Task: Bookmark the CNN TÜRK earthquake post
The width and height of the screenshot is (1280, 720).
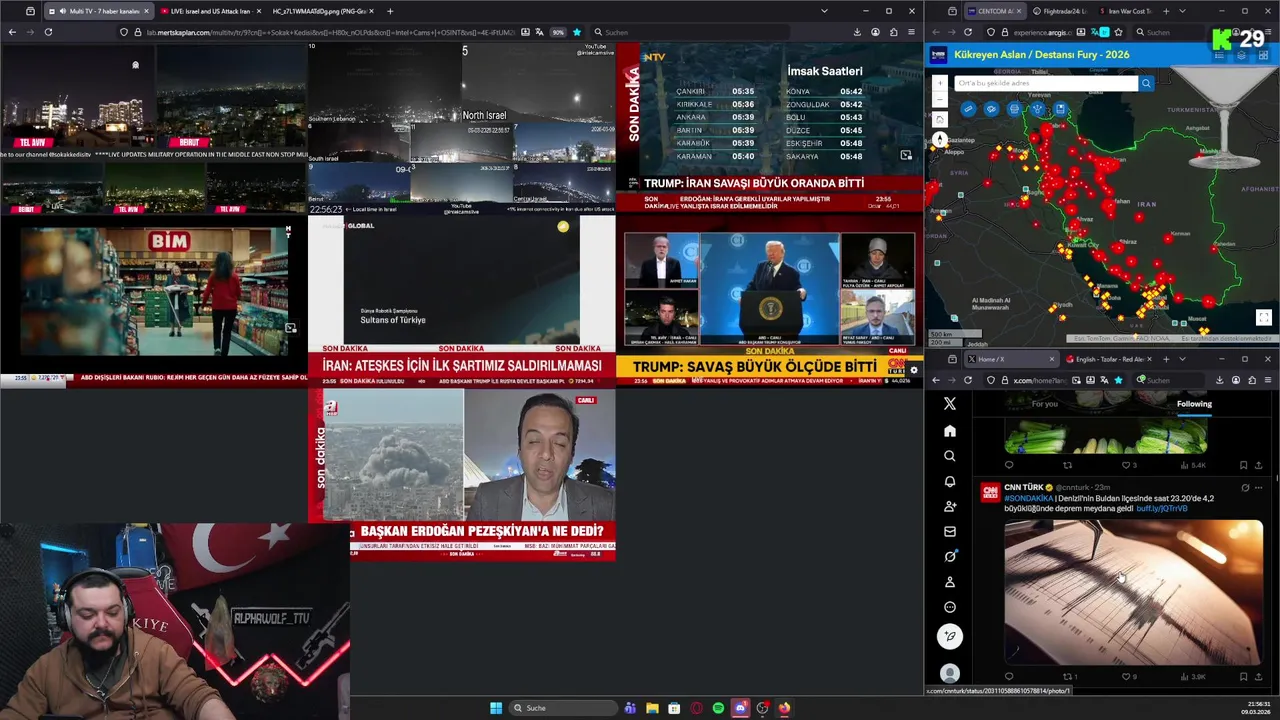Action: click(x=1243, y=677)
